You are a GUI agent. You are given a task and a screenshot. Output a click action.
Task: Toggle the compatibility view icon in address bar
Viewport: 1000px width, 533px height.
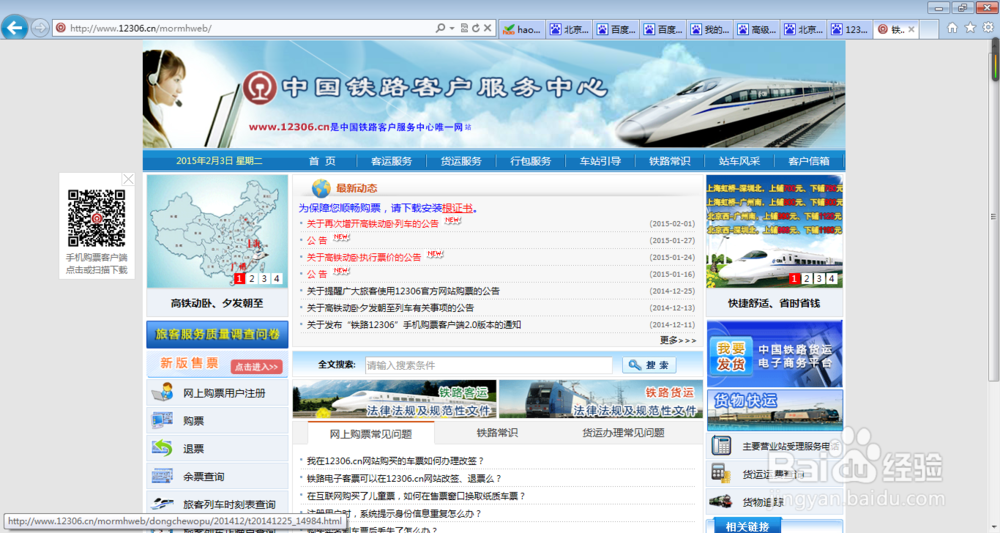[464, 28]
